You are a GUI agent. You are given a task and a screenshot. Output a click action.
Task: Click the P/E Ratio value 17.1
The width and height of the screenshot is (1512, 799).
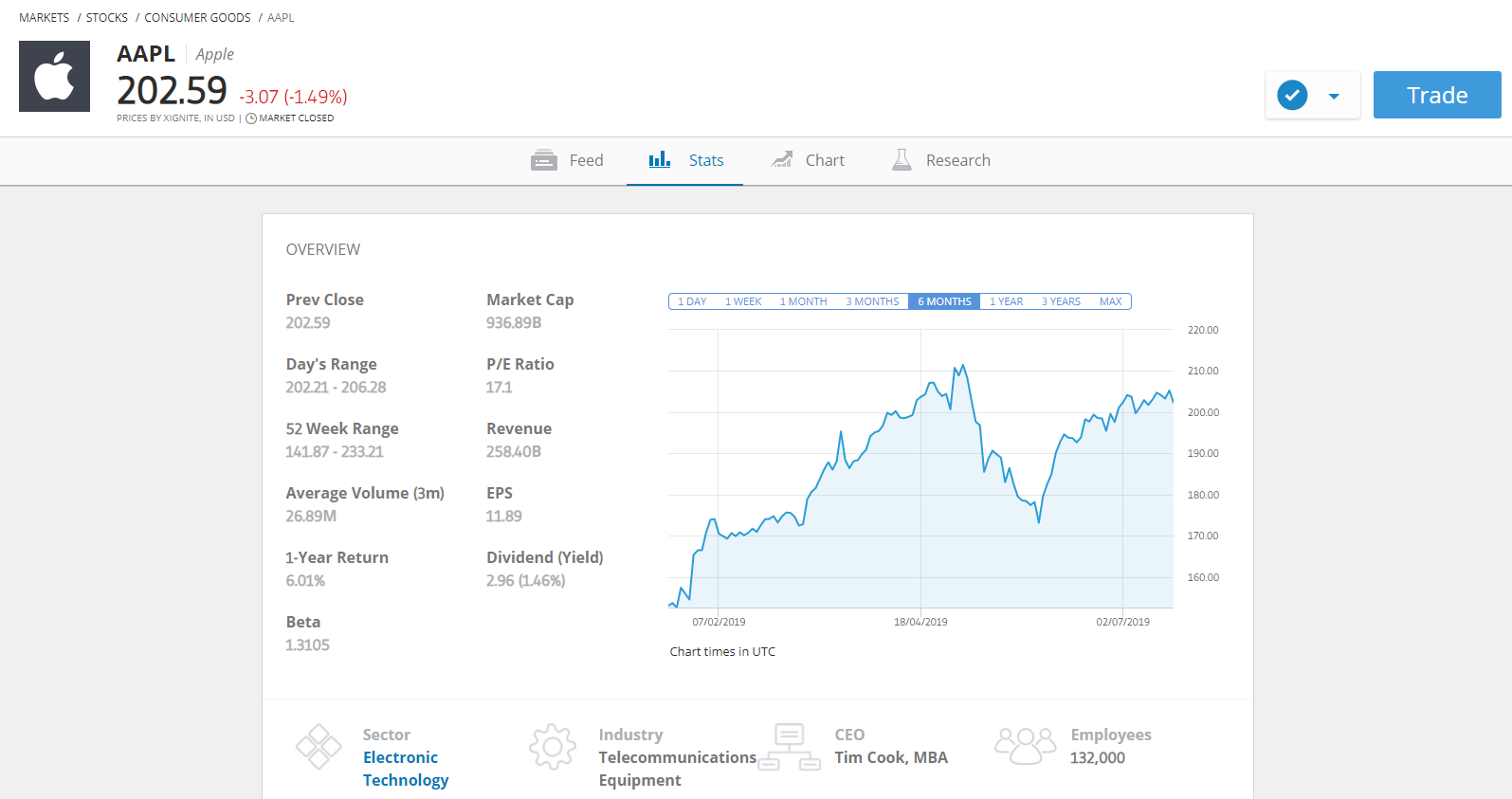[x=499, y=387]
